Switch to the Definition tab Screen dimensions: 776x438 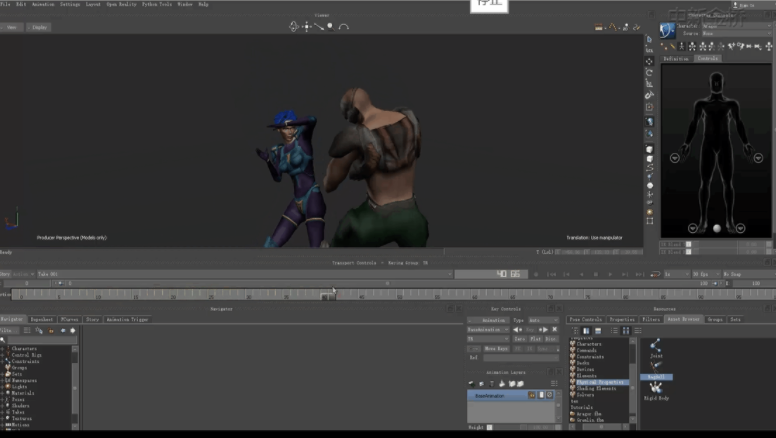[676, 58]
